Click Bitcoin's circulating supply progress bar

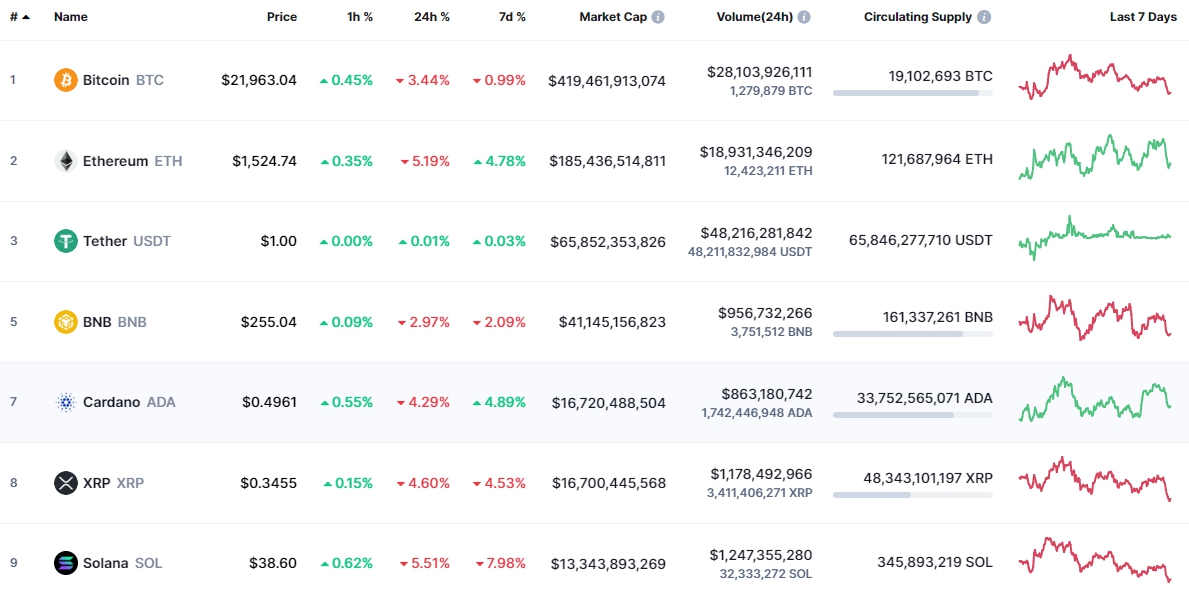(x=912, y=92)
